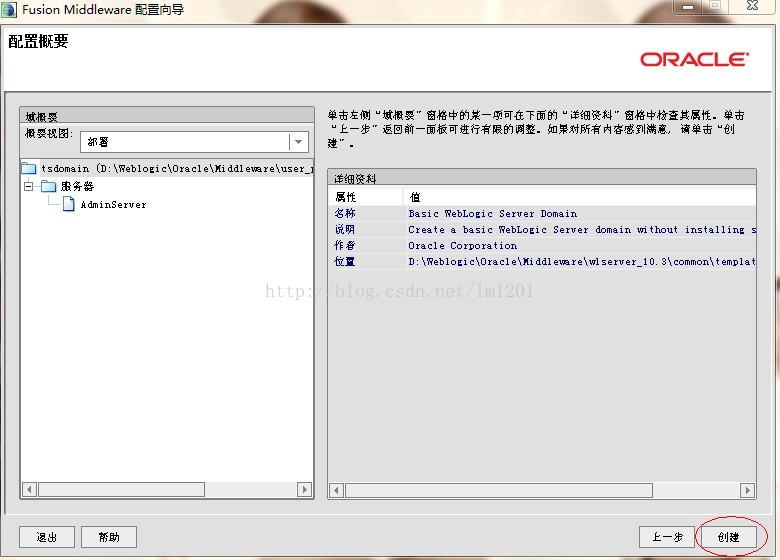This screenshot has width=780, height=560.
Task: Select the tsdomain root folder icon
Action: 29,169
